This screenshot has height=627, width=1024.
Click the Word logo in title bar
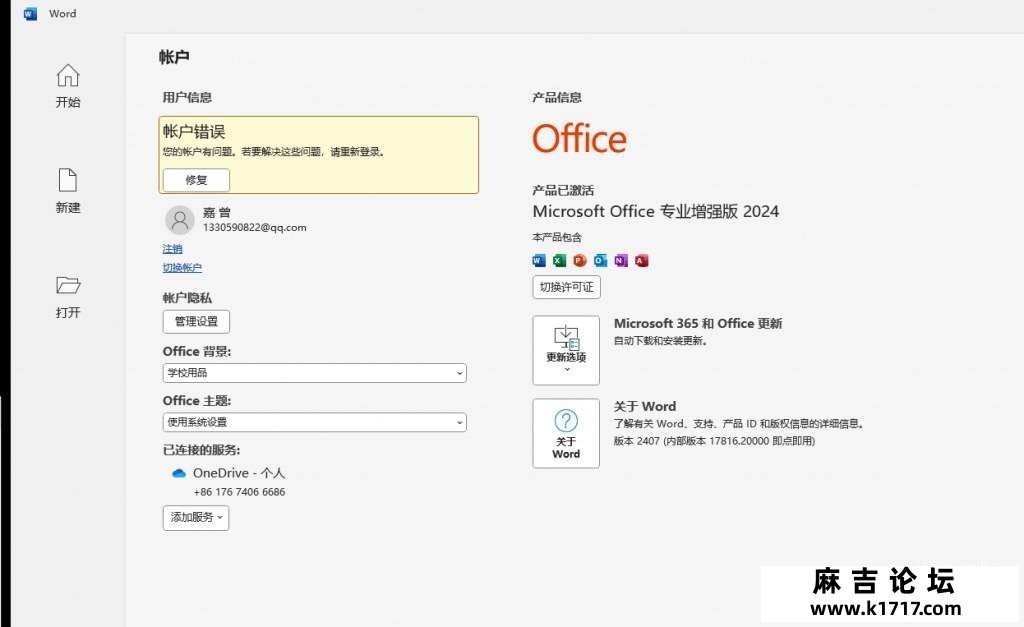(30, 14)
